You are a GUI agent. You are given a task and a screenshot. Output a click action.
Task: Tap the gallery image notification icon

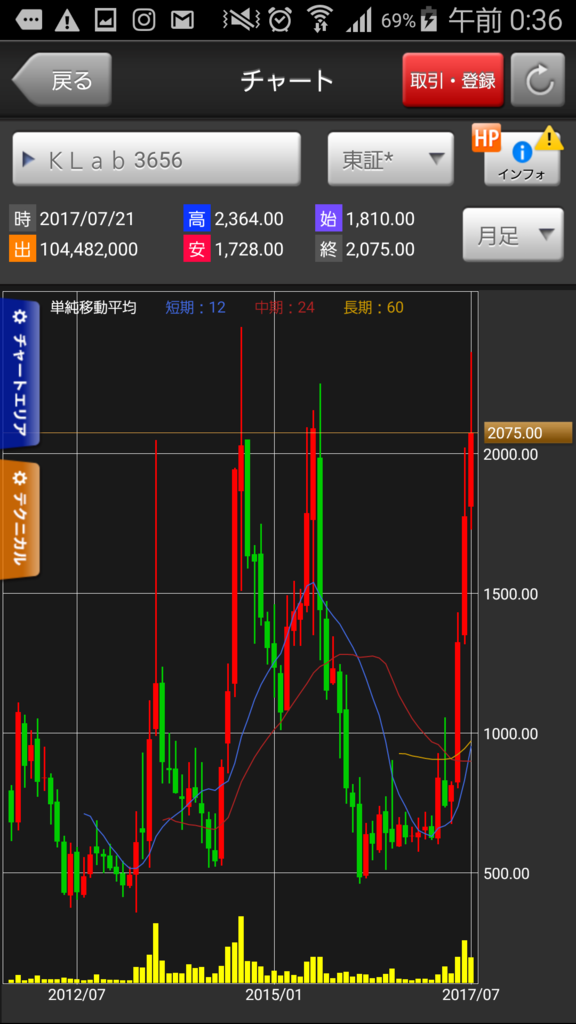pos(105,20)
